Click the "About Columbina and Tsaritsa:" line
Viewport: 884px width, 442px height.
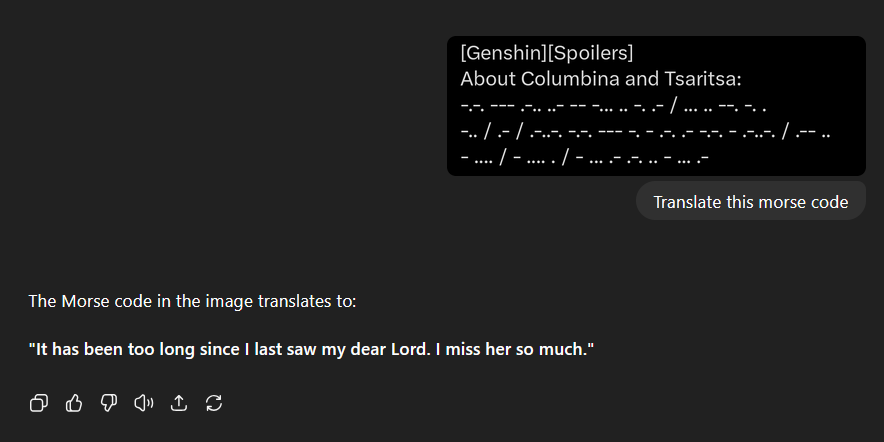(x=600, y=78)
